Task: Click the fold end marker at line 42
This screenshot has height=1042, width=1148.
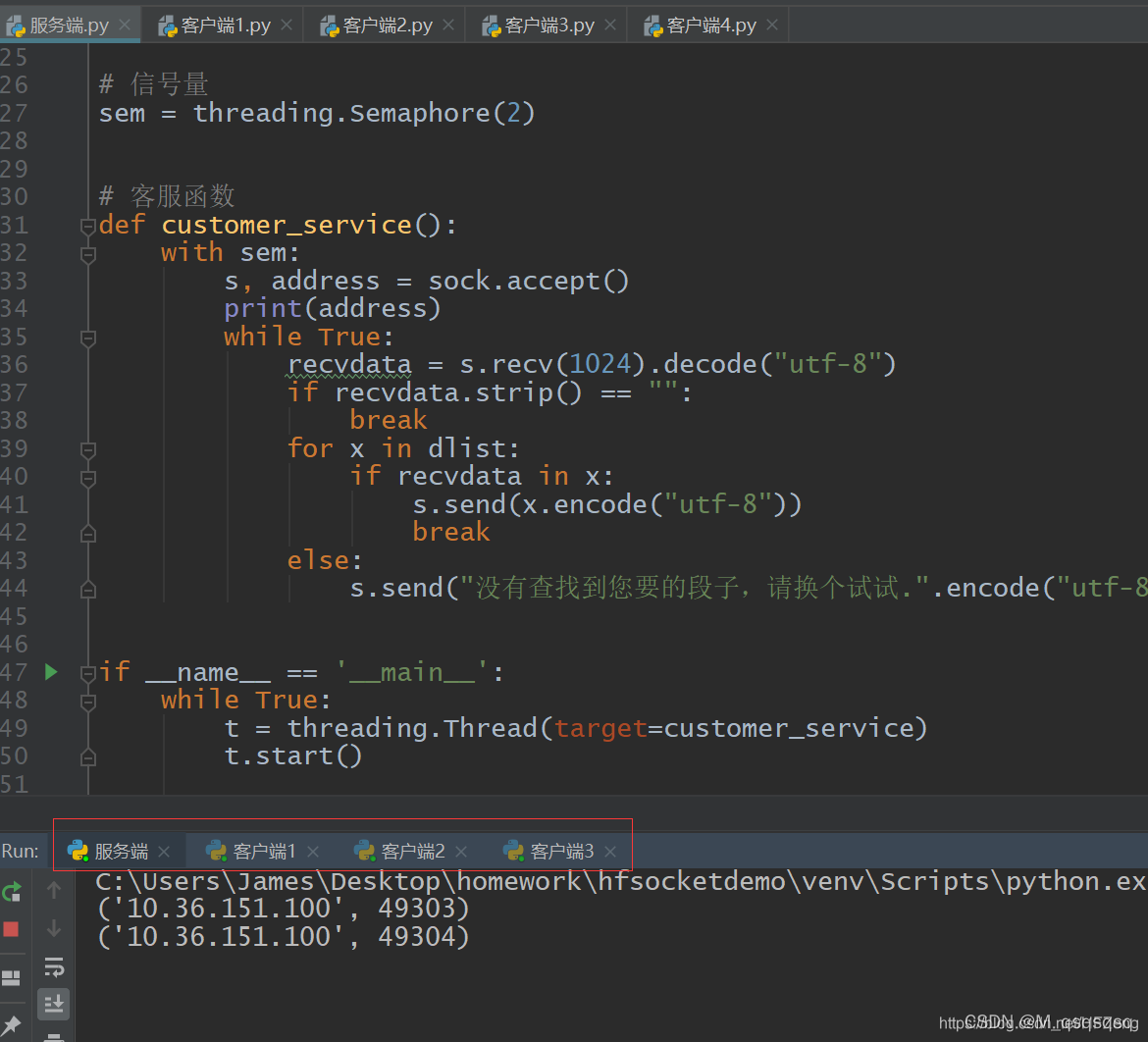Action: pos(88,534)
